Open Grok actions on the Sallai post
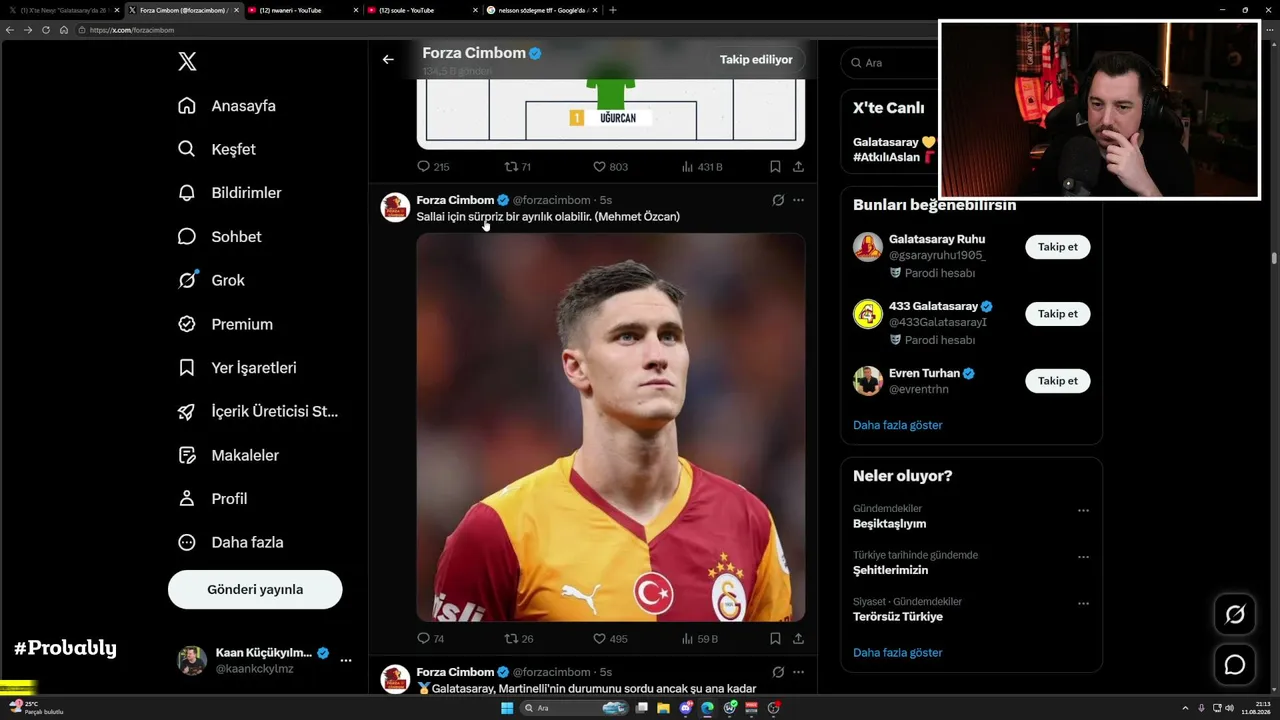1280x720 pixels. [x=778, y=200]
